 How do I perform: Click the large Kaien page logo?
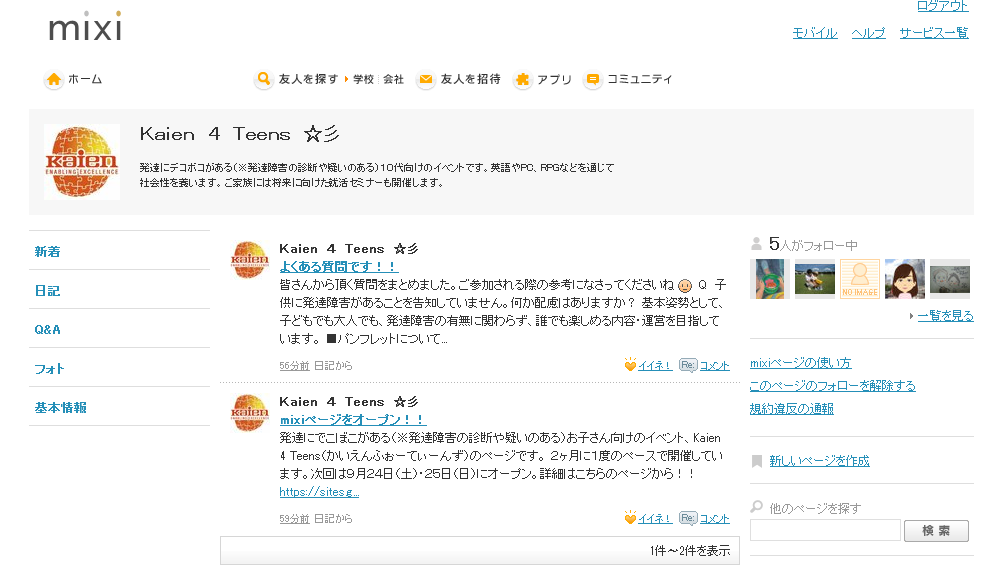(x=82, y=162)
